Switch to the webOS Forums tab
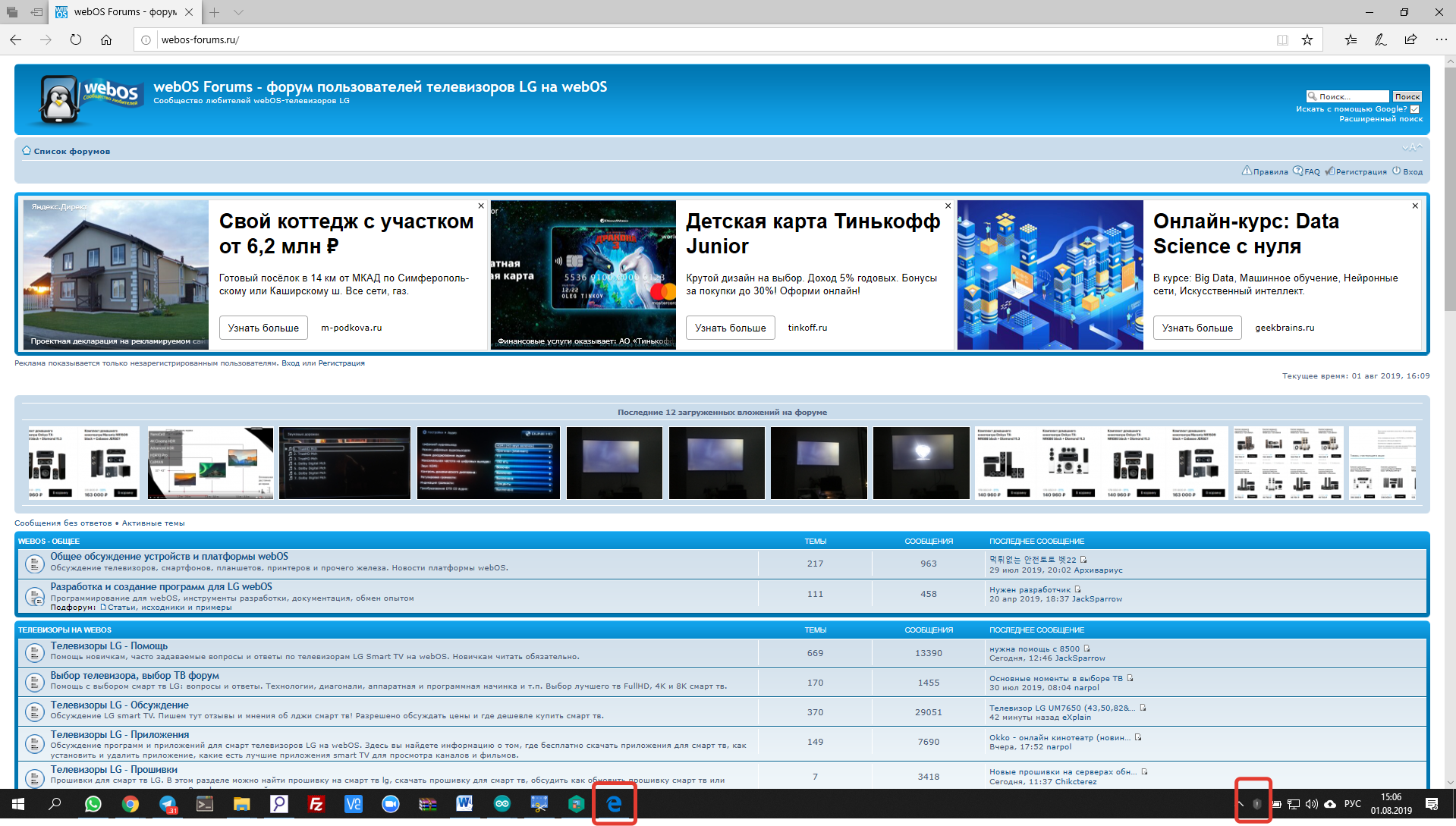Viewport: 1456px width, 826px height. [x=125, y=12]
